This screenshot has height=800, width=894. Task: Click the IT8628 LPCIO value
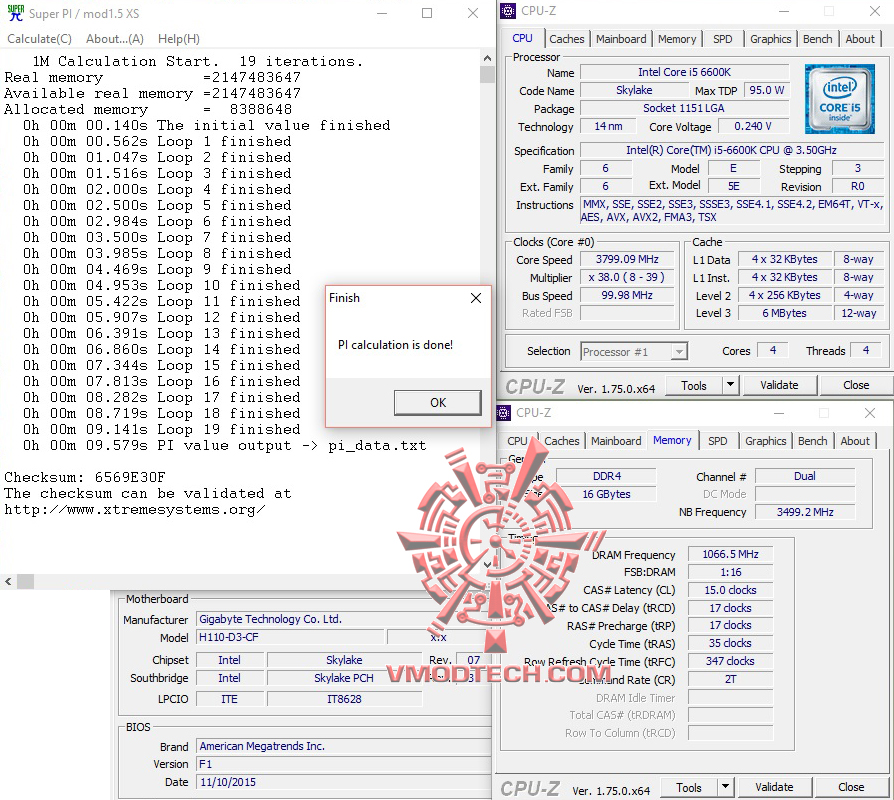pos(344,699)
